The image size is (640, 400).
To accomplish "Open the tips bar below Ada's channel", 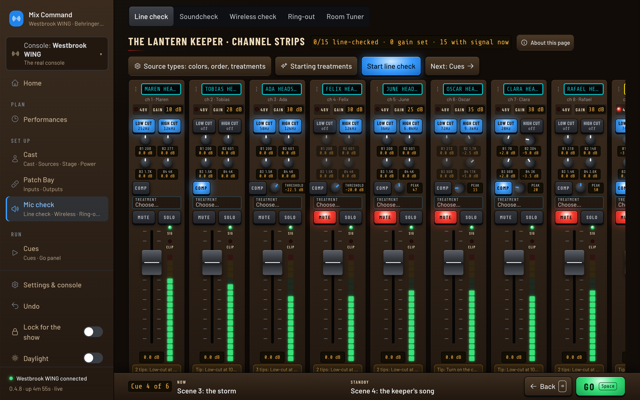I will coord(278,369).
